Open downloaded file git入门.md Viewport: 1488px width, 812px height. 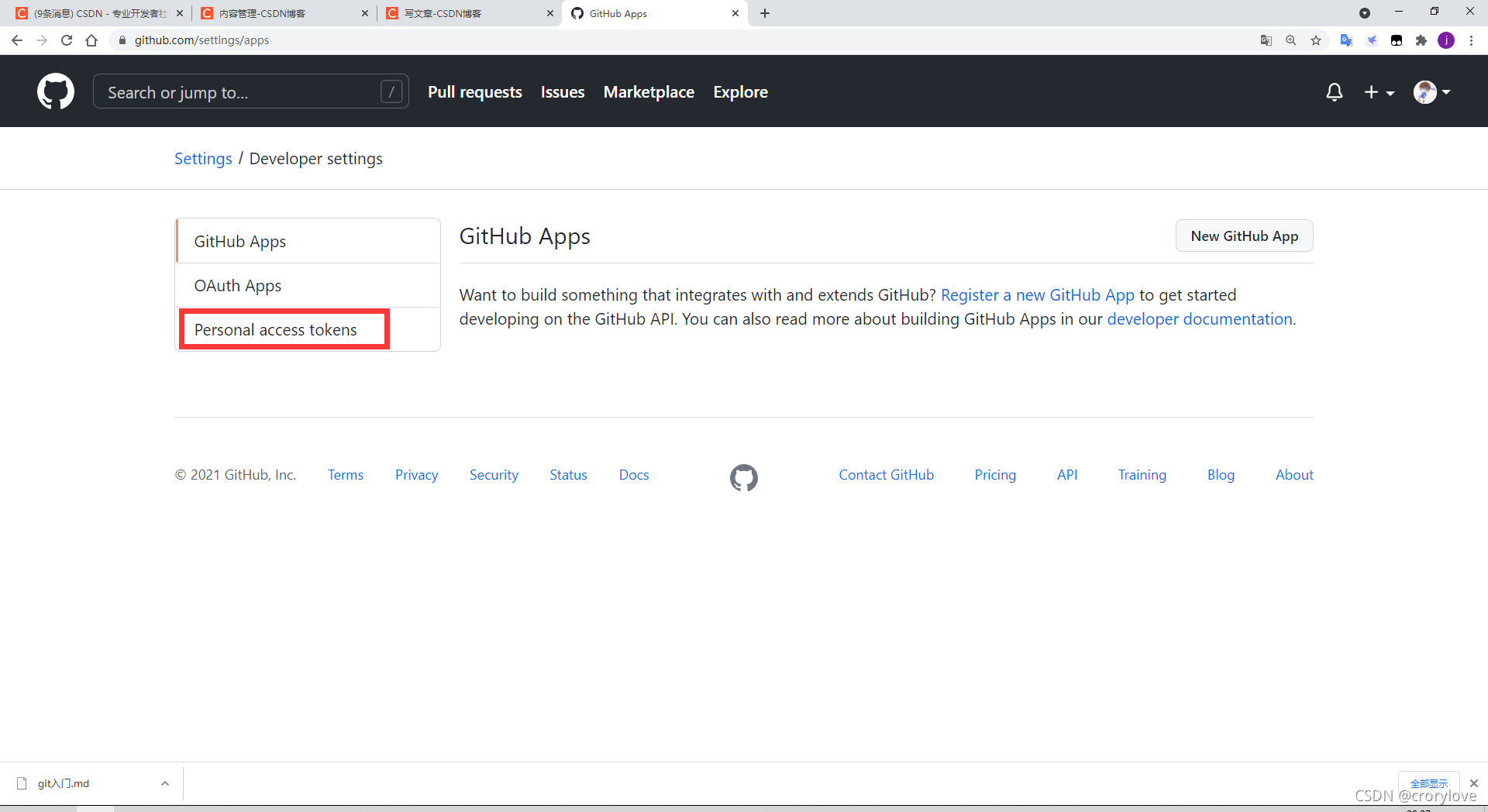click(64, 783)
